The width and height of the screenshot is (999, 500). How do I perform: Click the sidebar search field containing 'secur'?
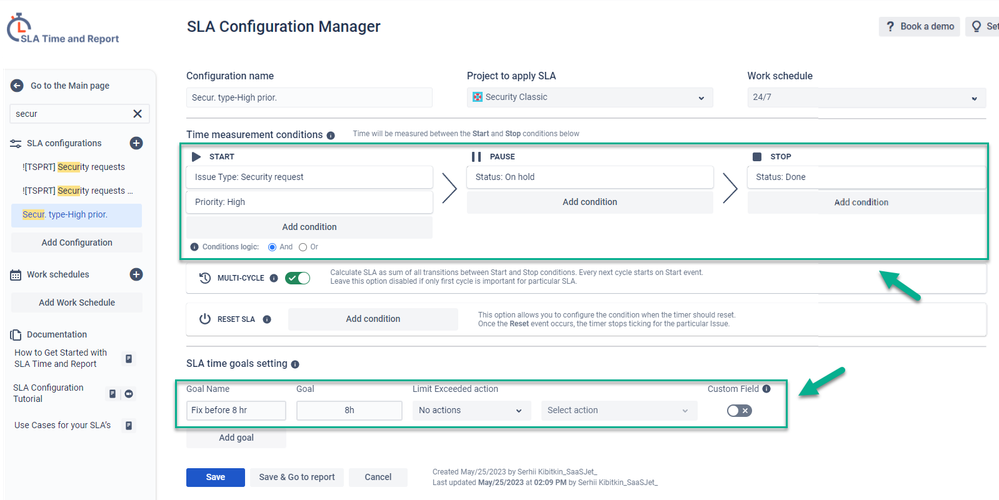[80, 114]
